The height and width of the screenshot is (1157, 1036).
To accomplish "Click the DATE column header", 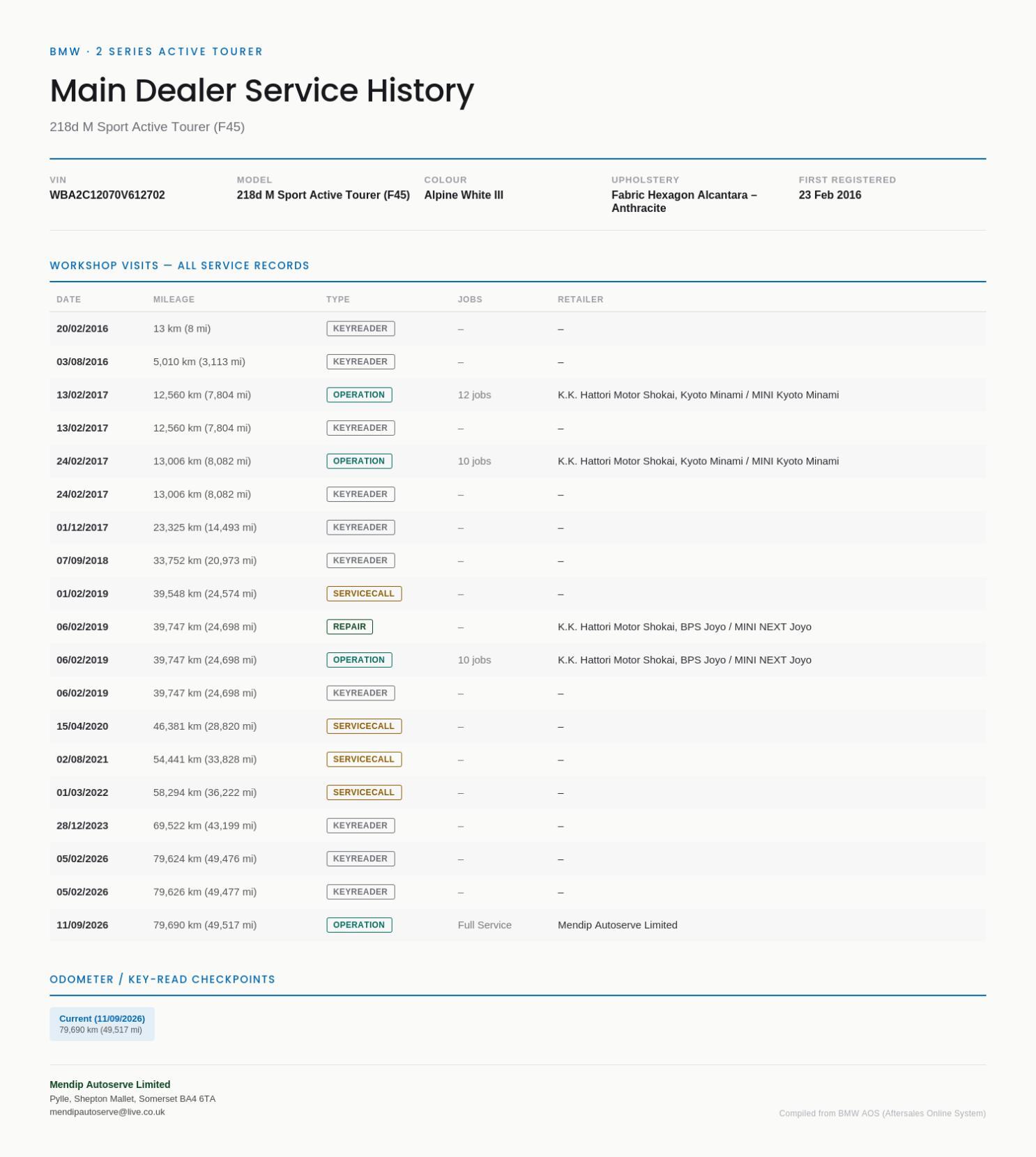I will [x=69, y=300].
